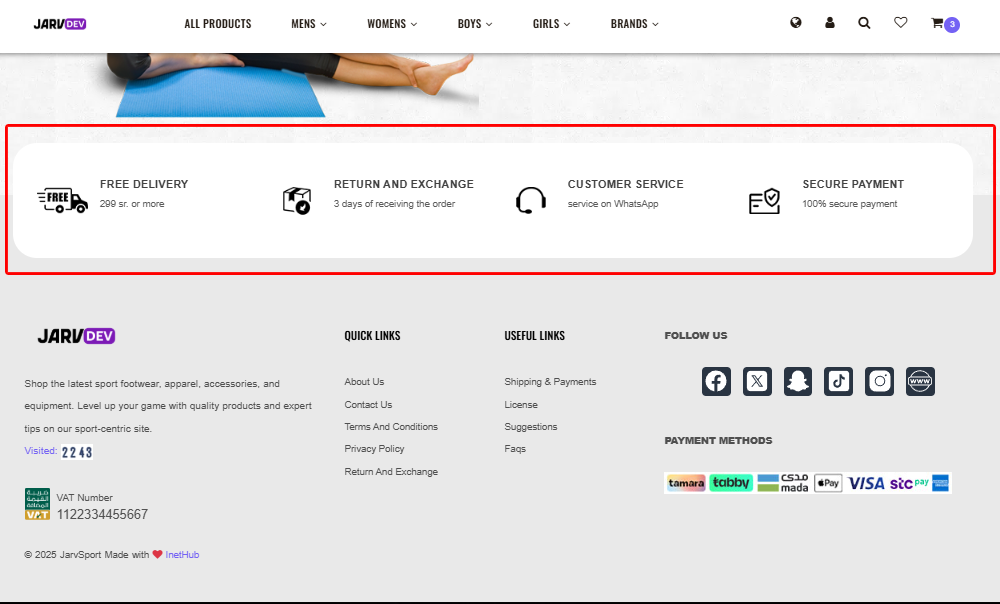Open the language globe icon
The width and height of the screenshot is (1000, 604).
[x=796, y=23]
